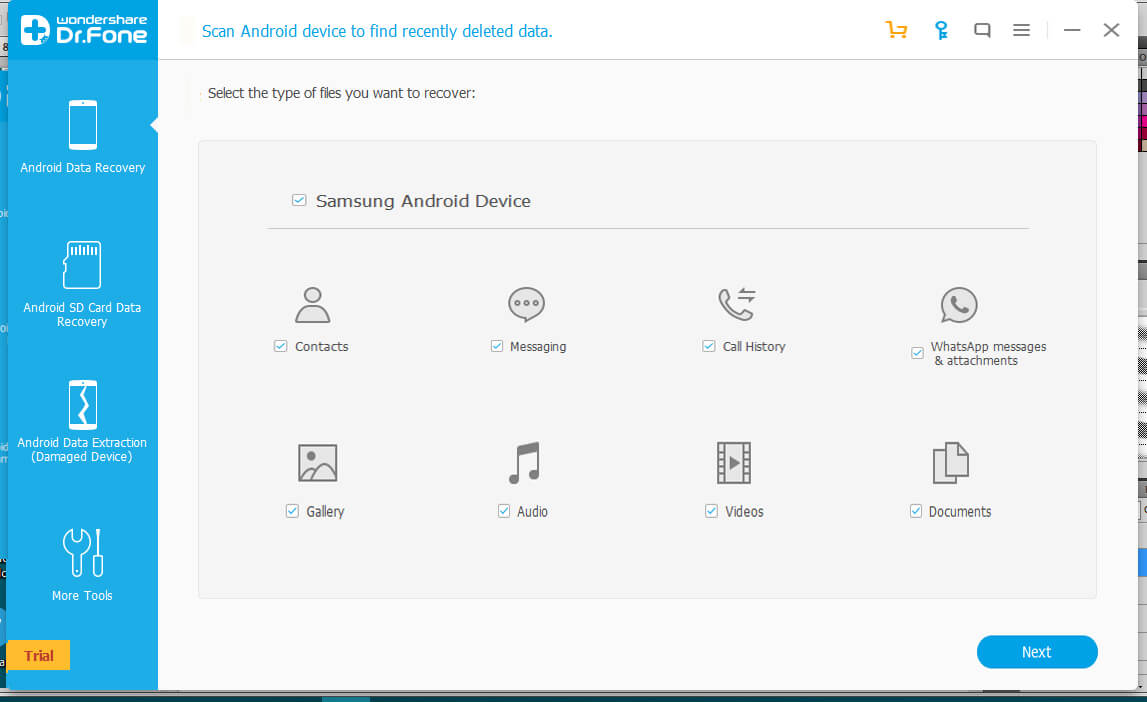Switch to Android Data Recovery label
The image size is (1147, 702).
click(x=83, y=167)
